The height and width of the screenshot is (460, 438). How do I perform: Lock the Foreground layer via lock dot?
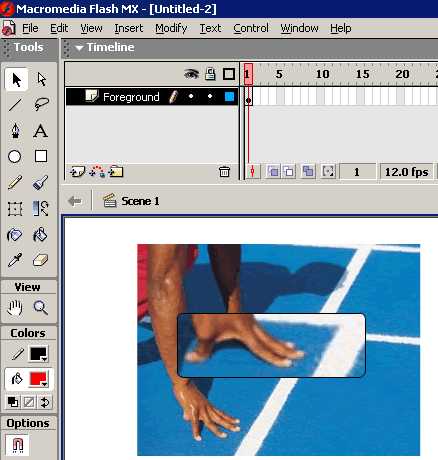(x=210, y=96)
